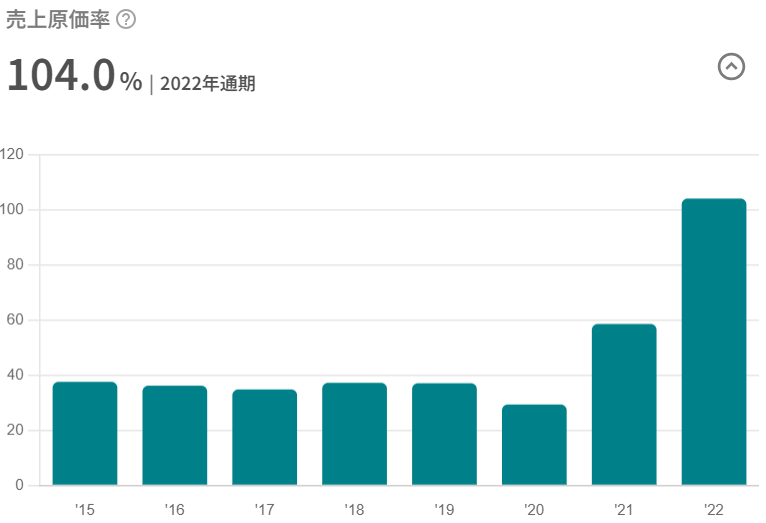
Task: Click the 100 y-axis label
Action: pyautogui.click(x=12, y=209)
